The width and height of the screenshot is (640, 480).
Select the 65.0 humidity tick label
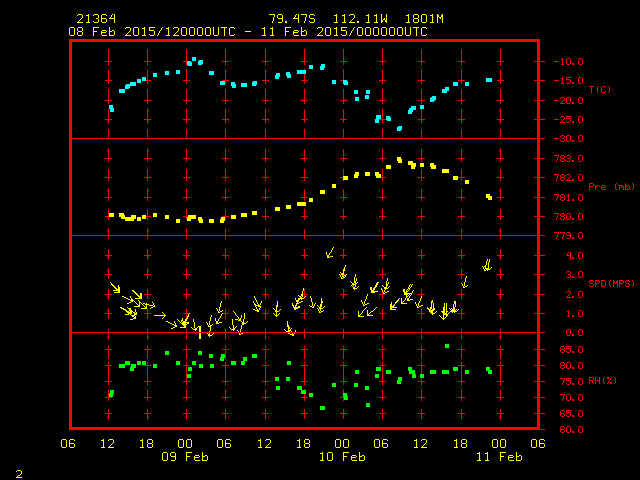click(571, 414)
